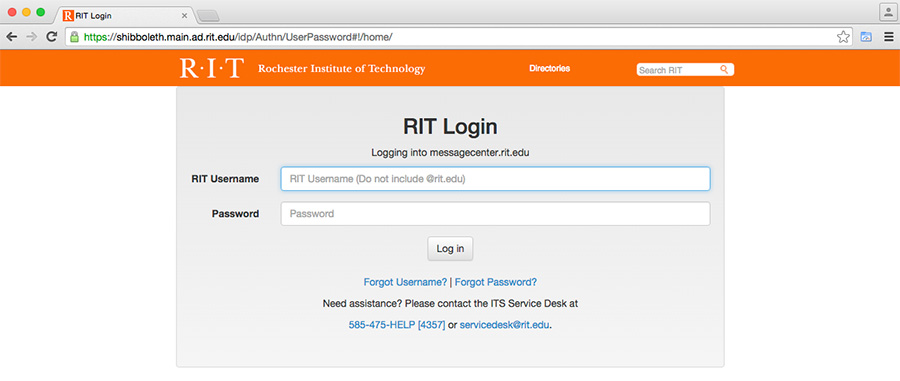Click the RIT Login heading
This screenshot has width=900, height=381.
coord(450,126)
